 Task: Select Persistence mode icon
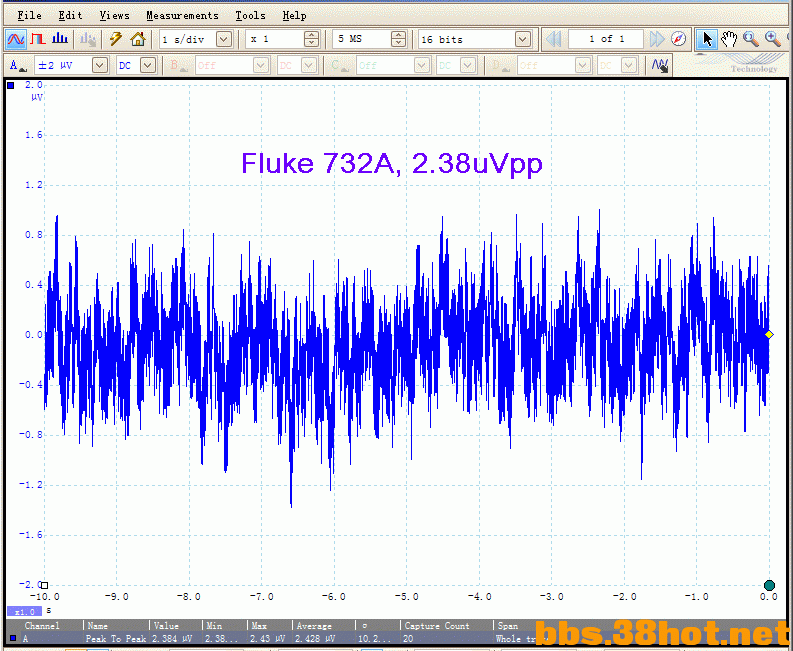pos(38,39)
